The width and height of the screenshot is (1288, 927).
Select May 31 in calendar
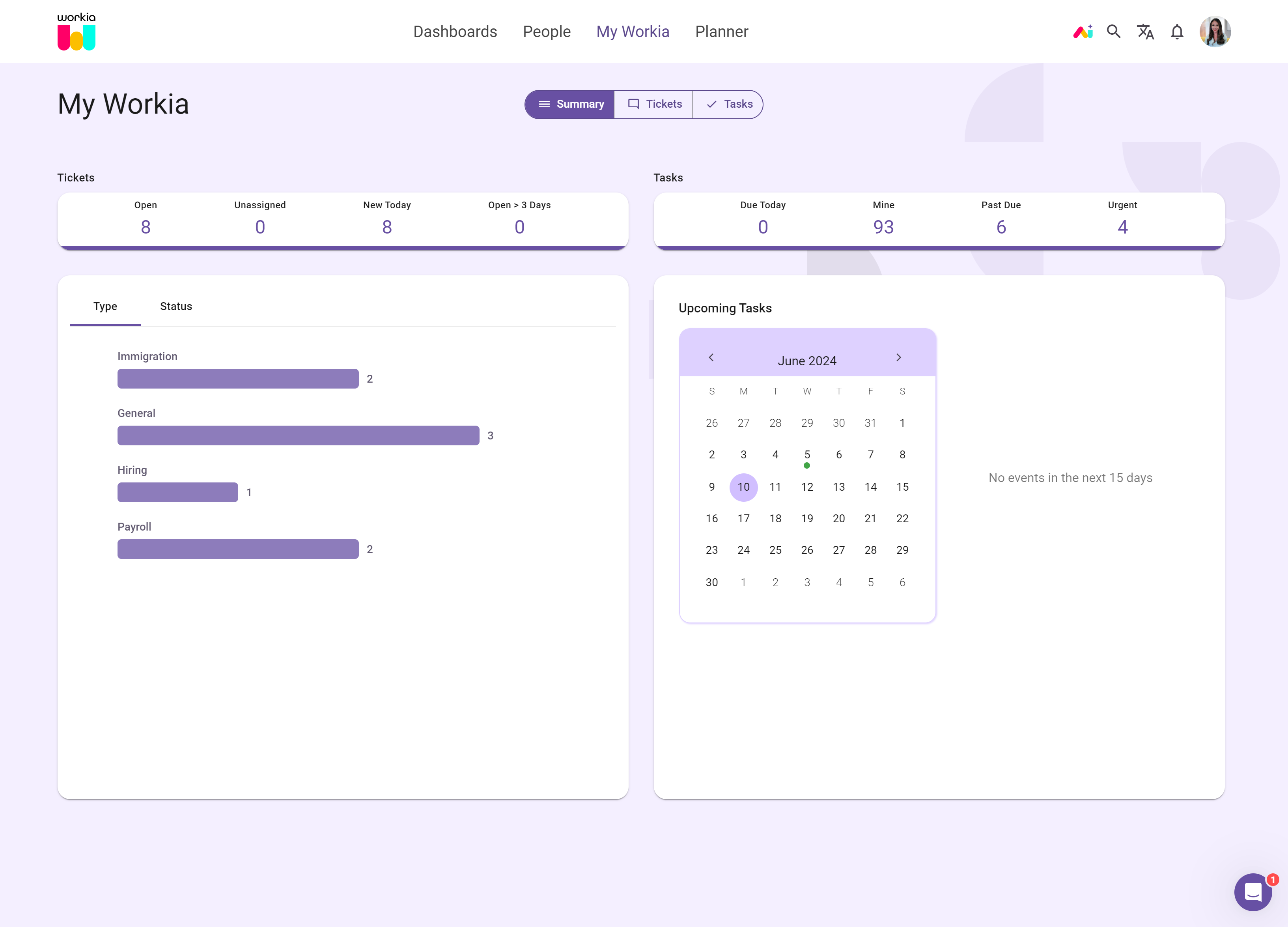[x=871, y=423]
